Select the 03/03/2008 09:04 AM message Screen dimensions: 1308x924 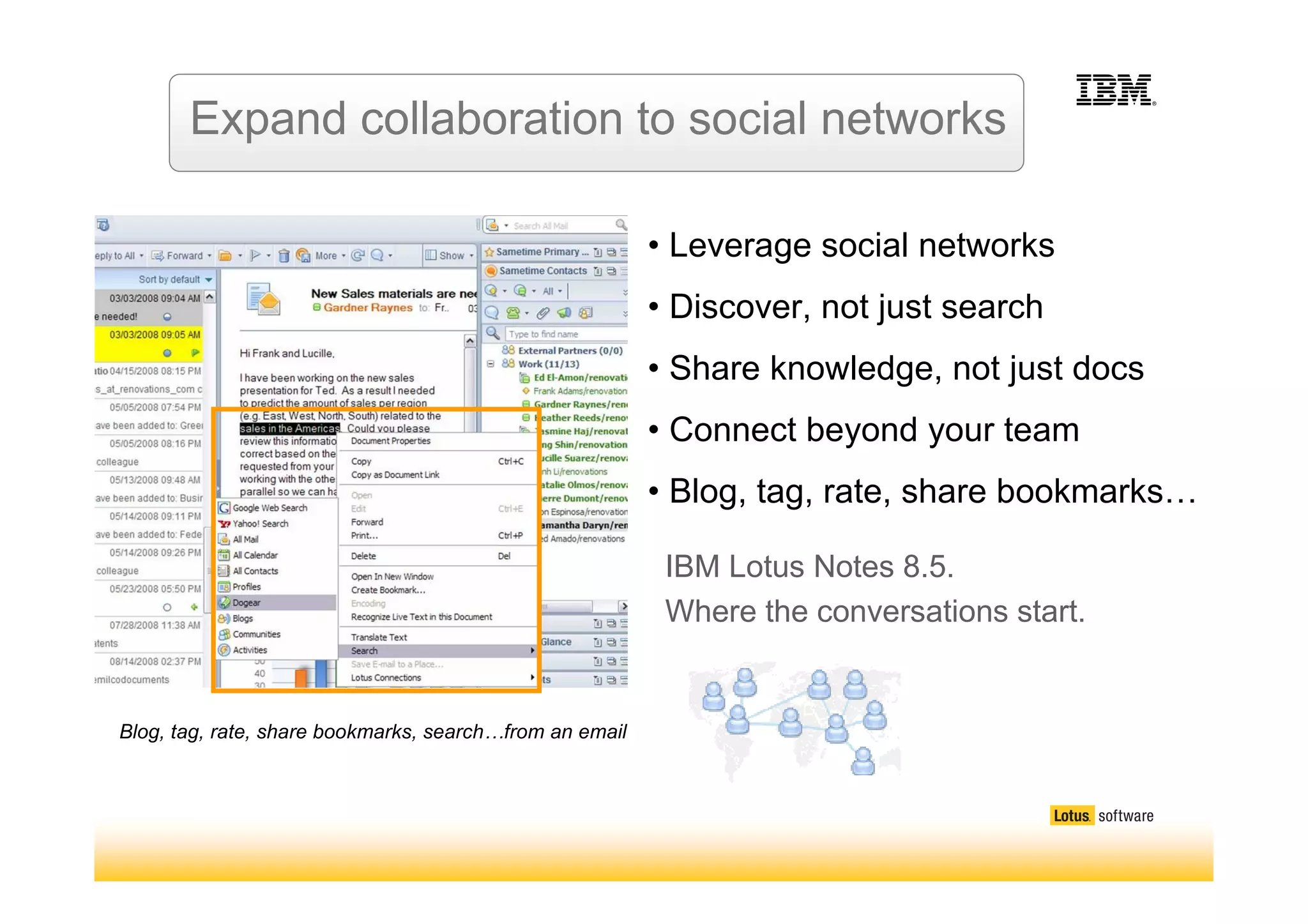[x=149, y=307]
